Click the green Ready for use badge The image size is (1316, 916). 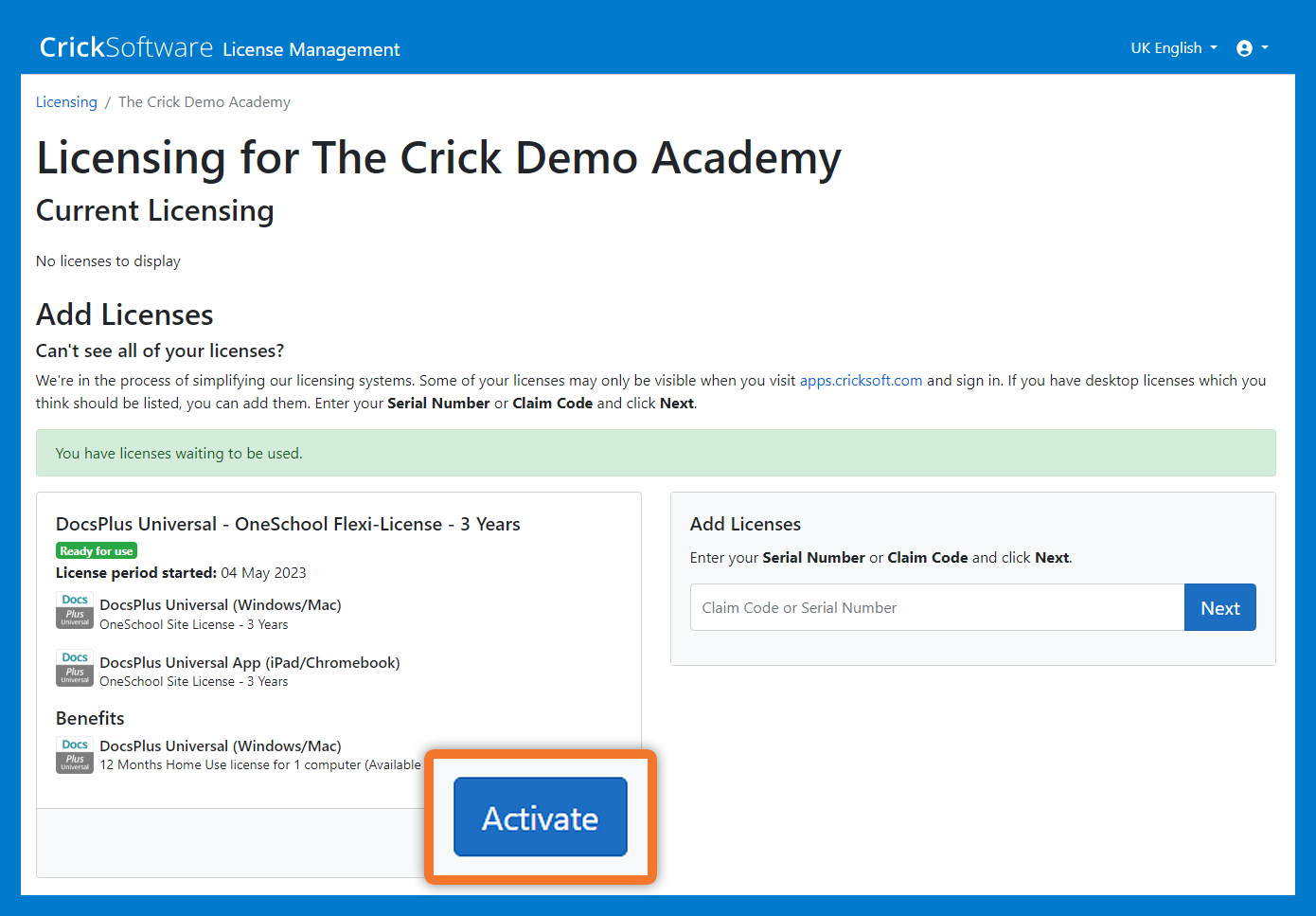pos(97,551)
